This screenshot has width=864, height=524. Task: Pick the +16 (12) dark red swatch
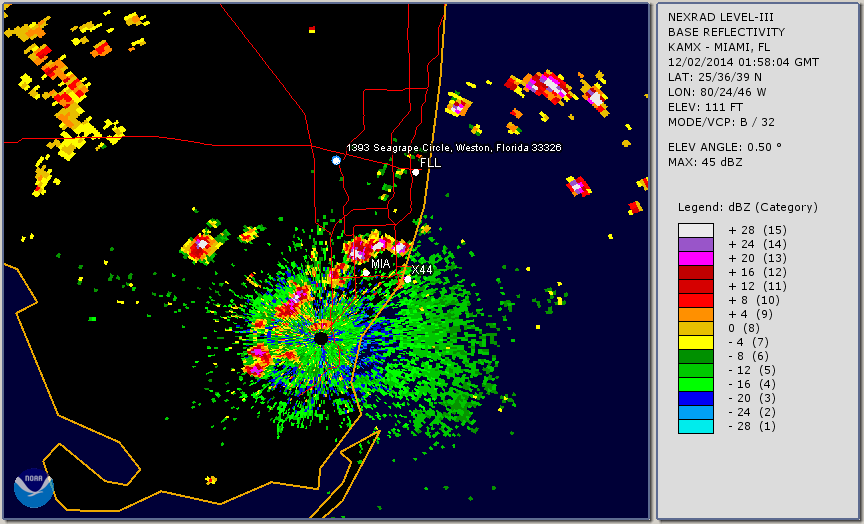point(696,273)
